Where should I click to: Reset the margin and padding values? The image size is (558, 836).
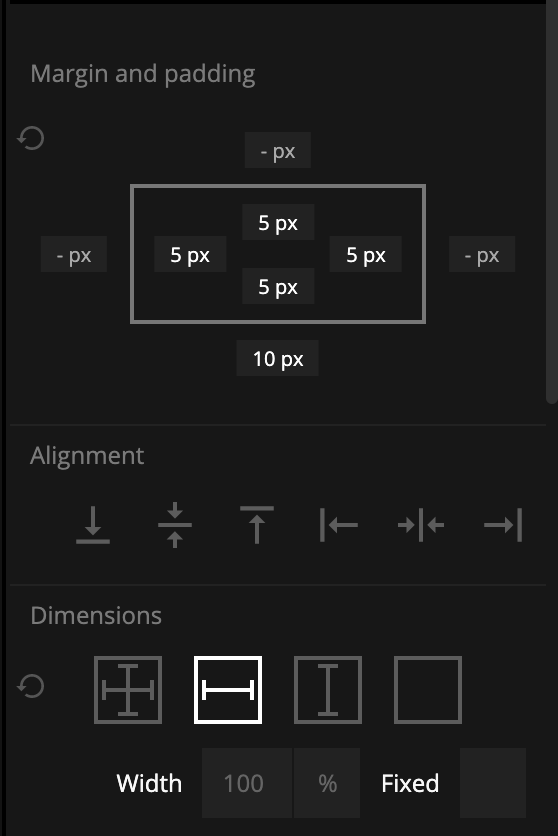click(30, 139)
